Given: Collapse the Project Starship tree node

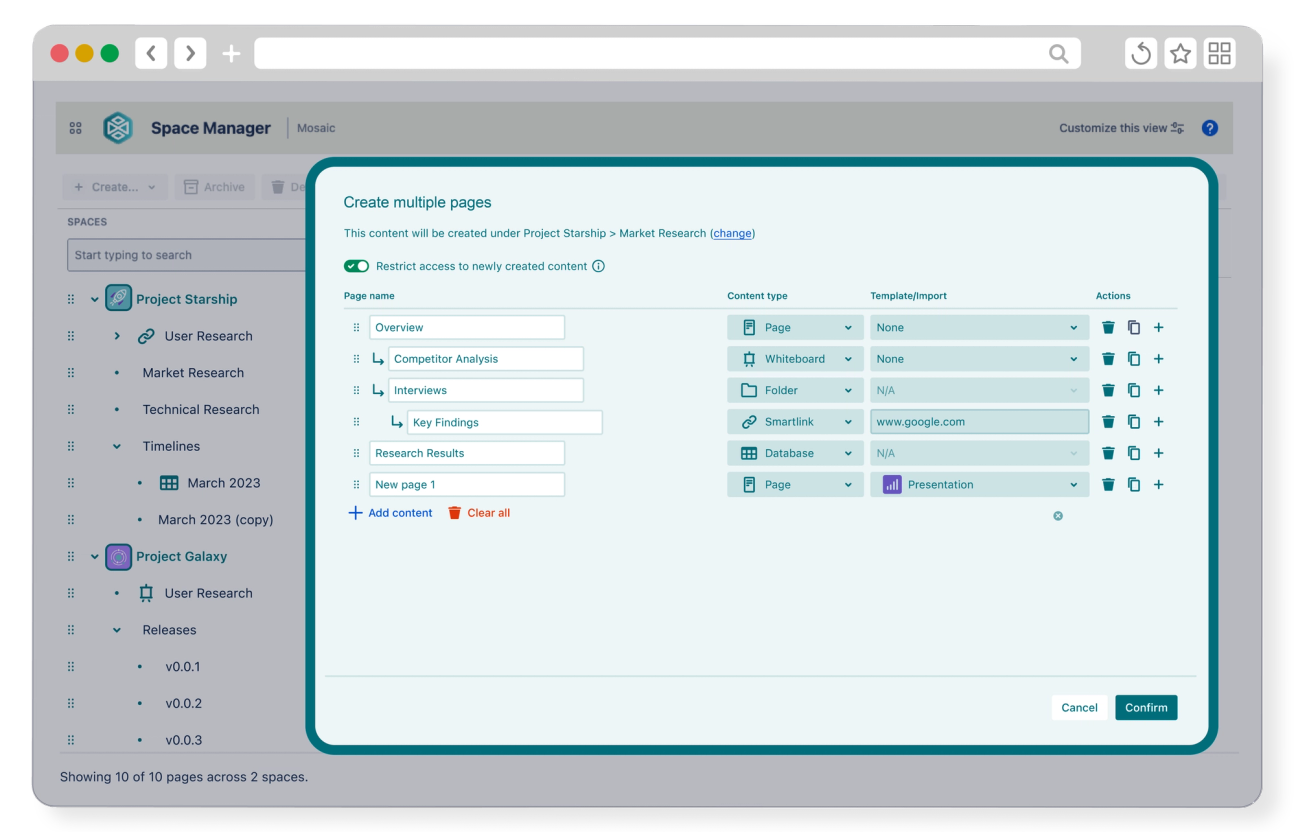Looking at the screenshot, I should point(95,298).
